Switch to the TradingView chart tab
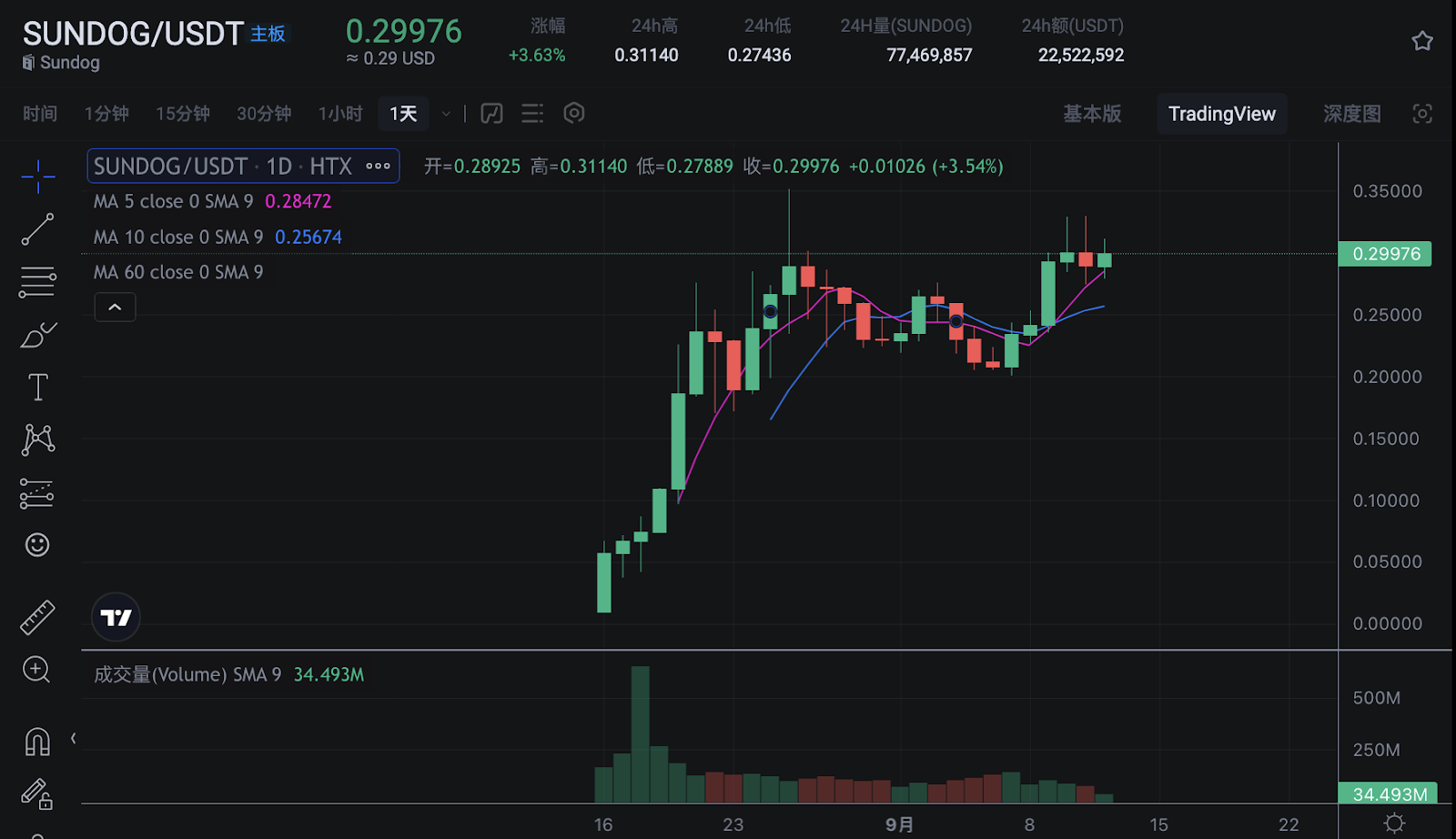The width and height of the screenshot is (1456, 839). tap(1222, 114)
